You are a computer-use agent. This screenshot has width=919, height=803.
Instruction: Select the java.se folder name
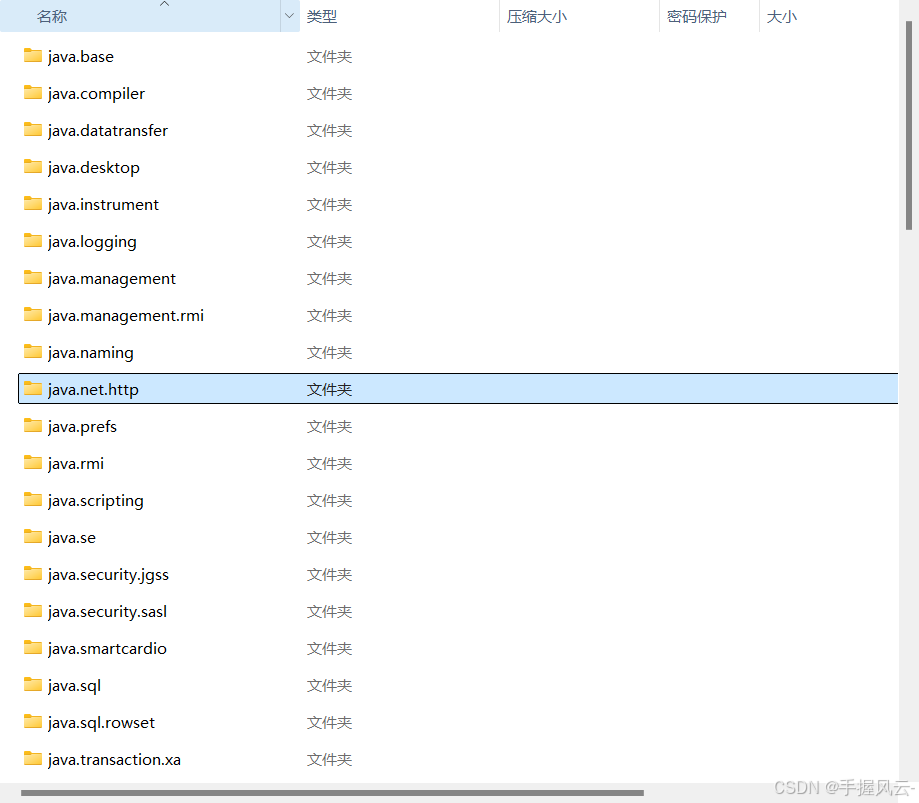point(72,537)
